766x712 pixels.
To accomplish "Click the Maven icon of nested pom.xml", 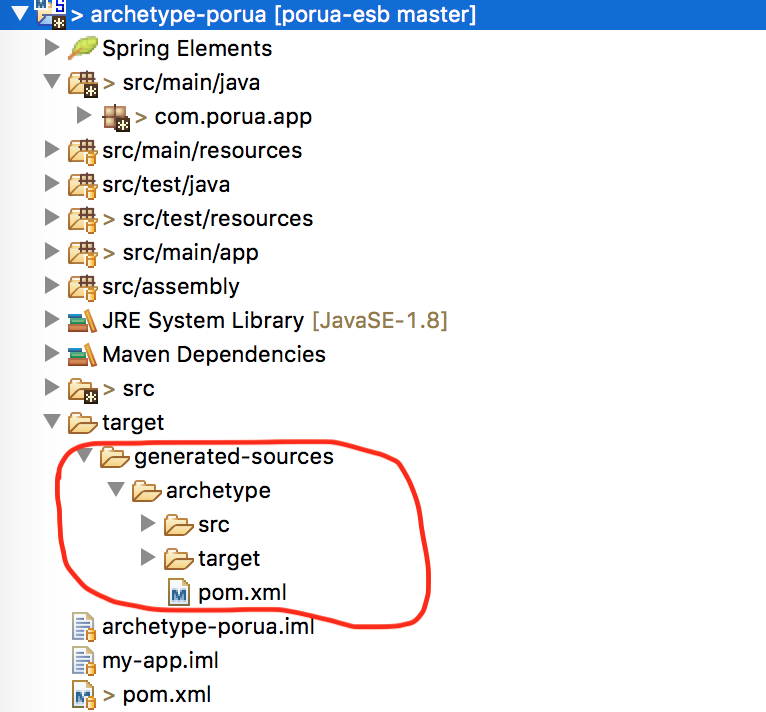I will click(x=179, y=593).
